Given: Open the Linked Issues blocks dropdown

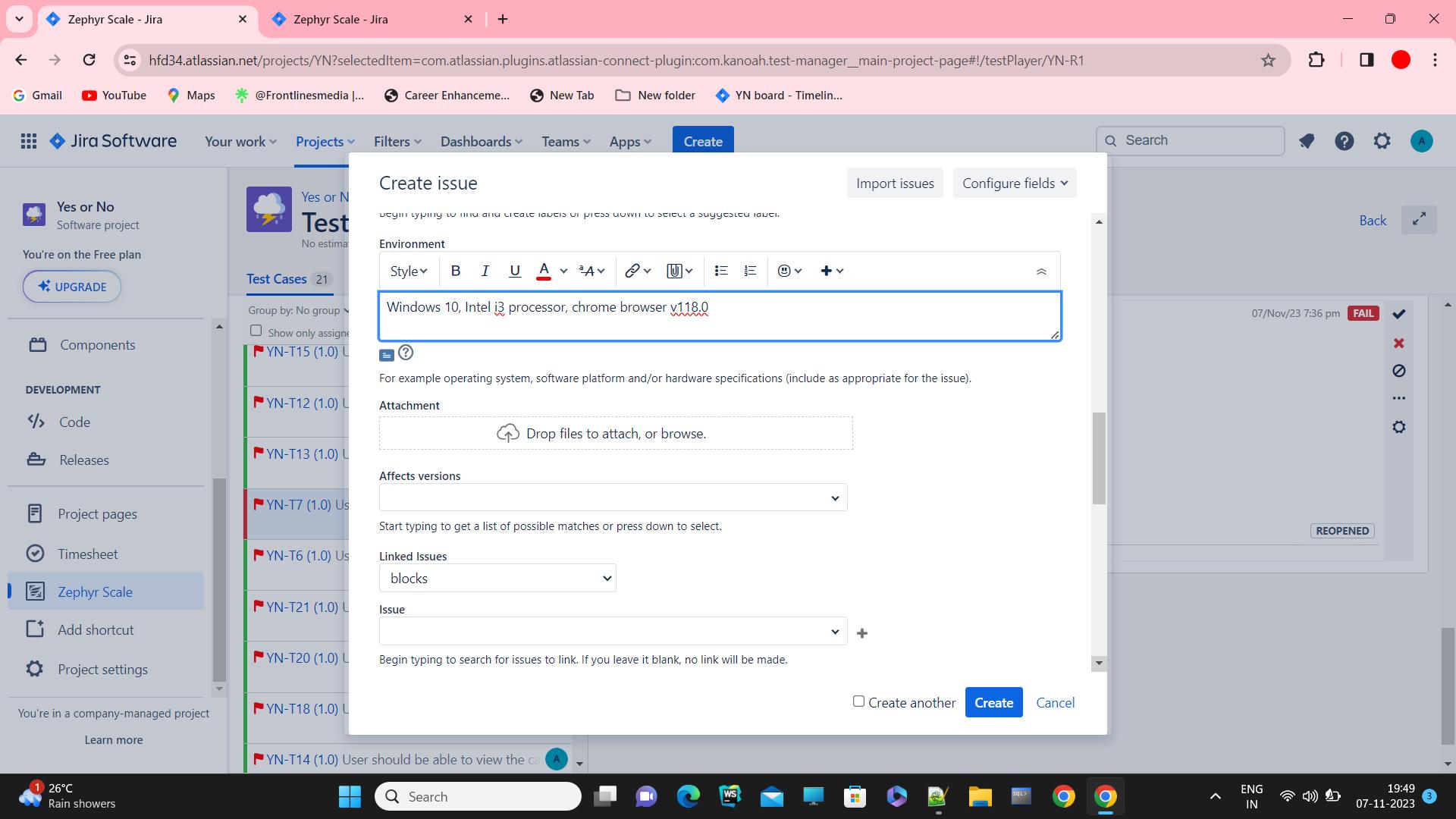Looking at the screenshot, I should pyautogui.click(x=497, y=579).
